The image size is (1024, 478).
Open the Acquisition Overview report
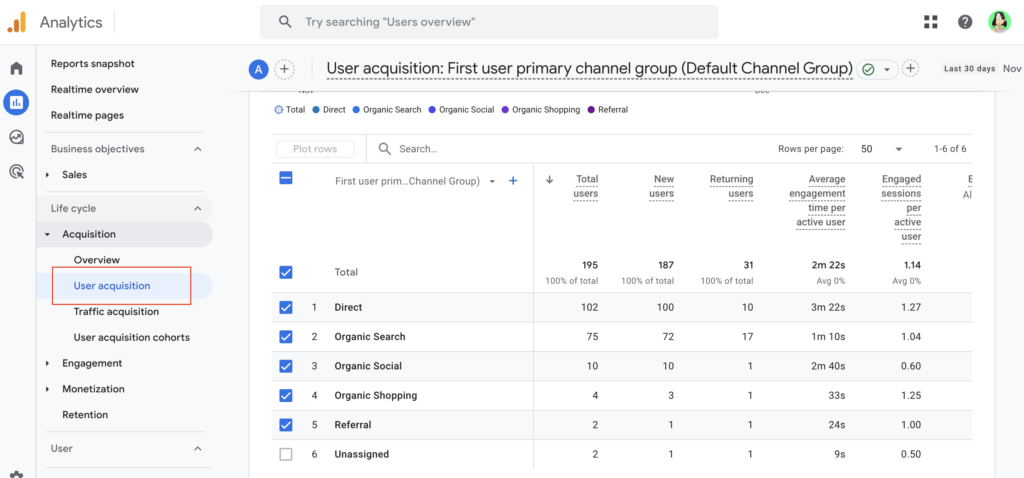pyautogui.click(x=97, y=260)
